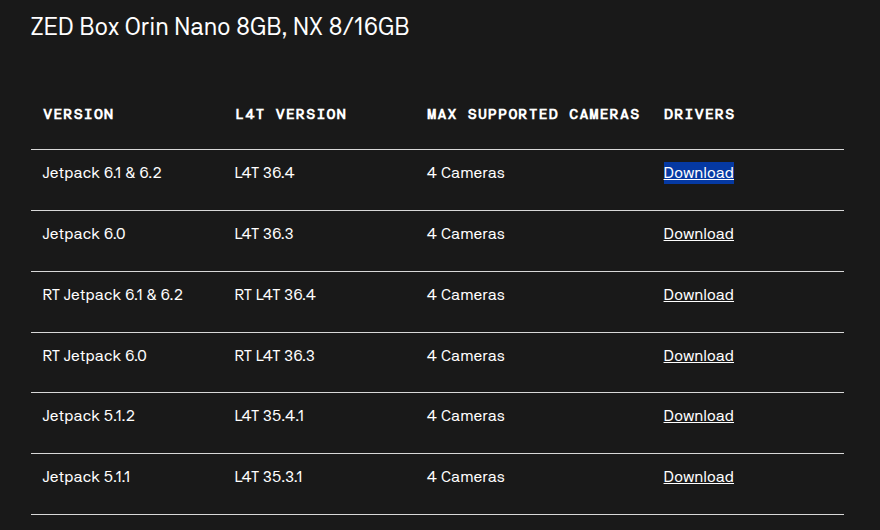
Task: Download drivers for RT Jetpack 6.1 & 6.2
Action: coord(698,295)
